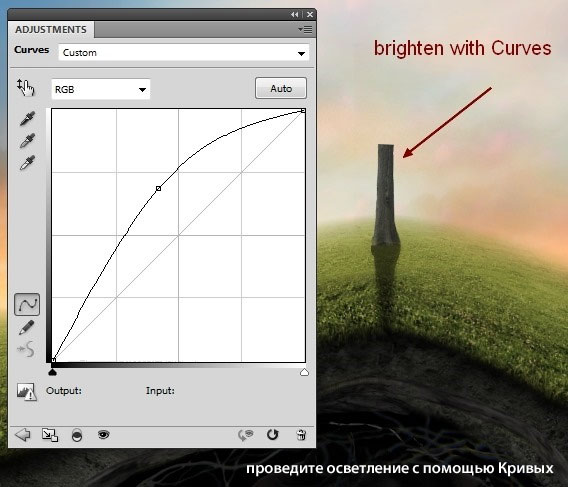Pick the white point eyedropper
Viewport: 568px width, 487px height.
[x=27, y=163]
